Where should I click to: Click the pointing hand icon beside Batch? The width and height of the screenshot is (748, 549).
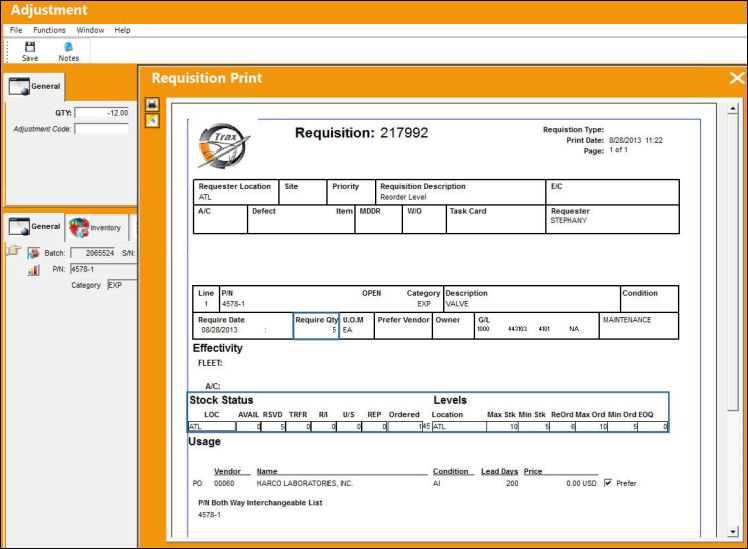[x=14, y=250]
